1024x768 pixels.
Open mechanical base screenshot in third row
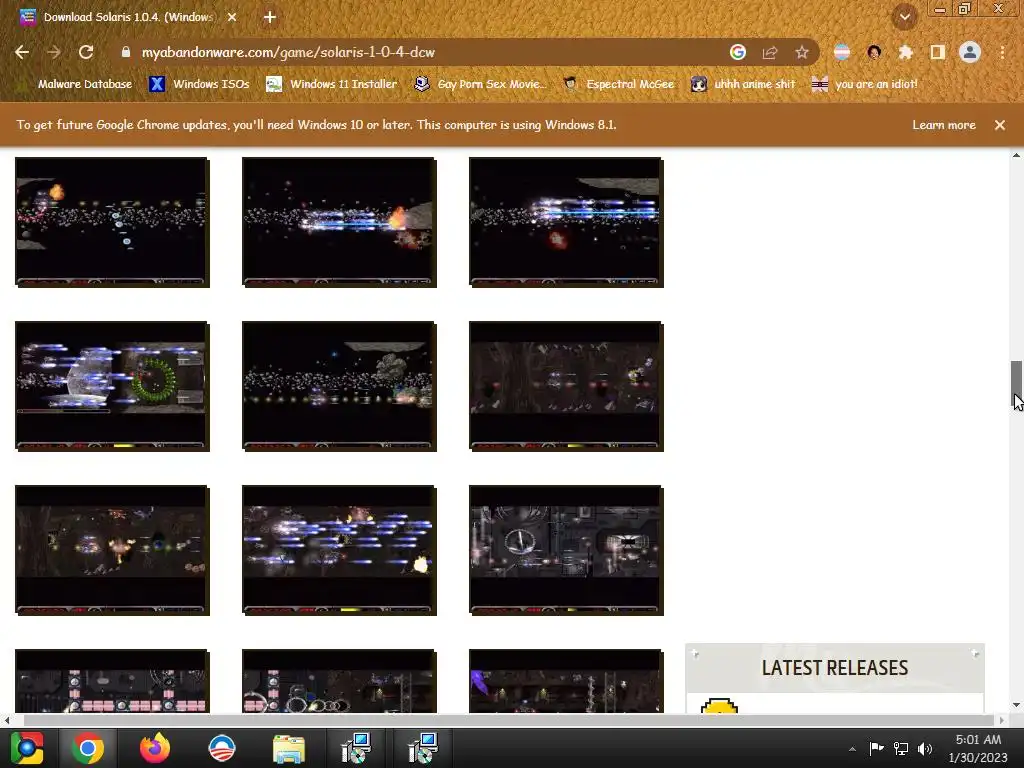coord(566,550)
